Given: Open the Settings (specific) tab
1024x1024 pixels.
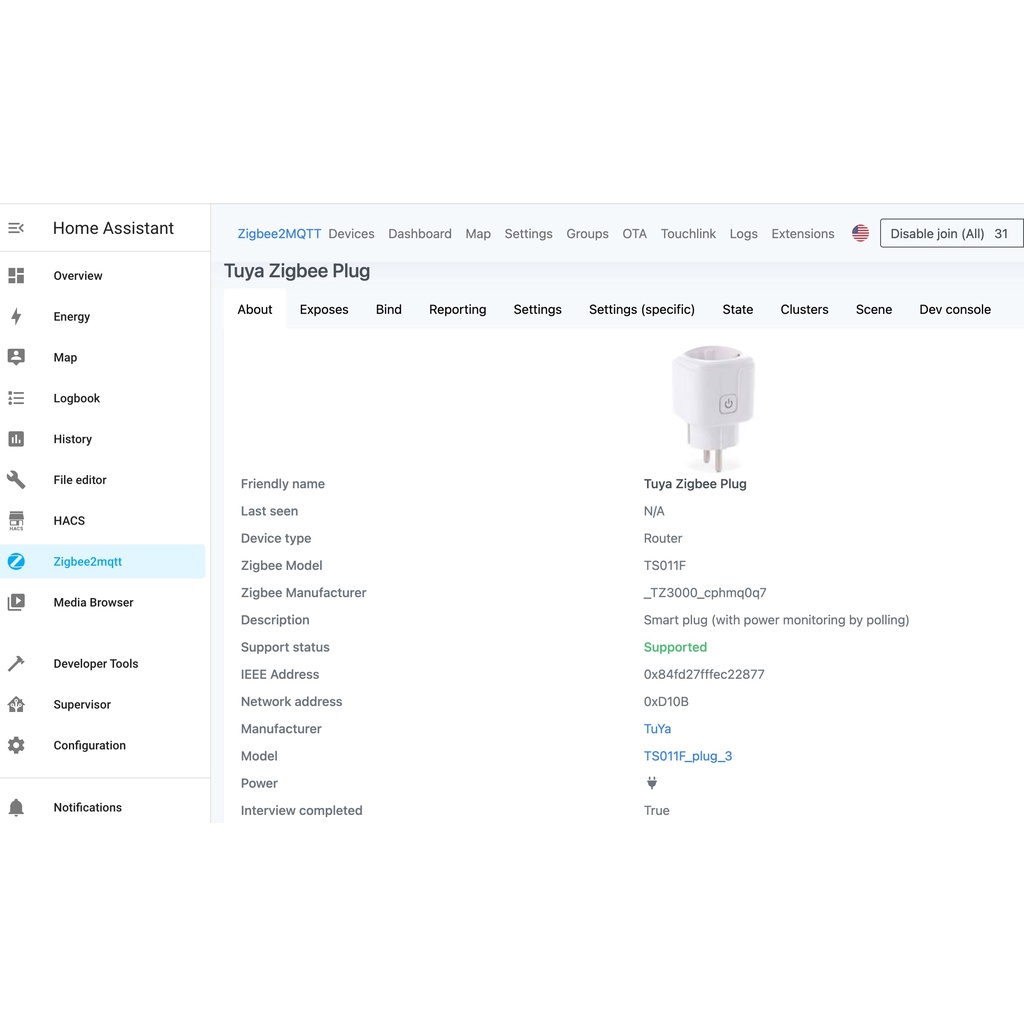Looking at the screenshot, I should 641,310.
